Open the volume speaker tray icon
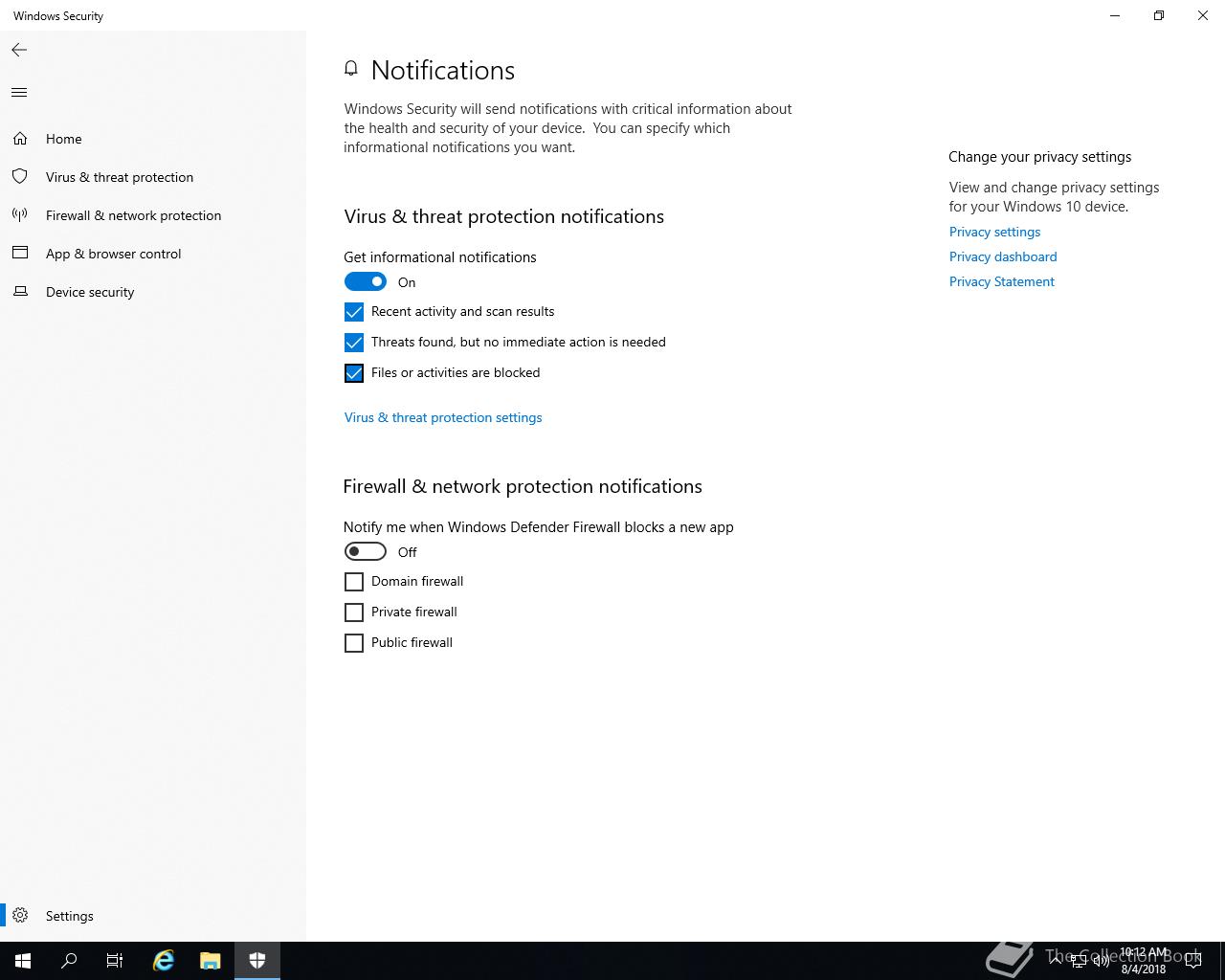This screenshot has width=1225, height=980. (x=1102, y=961)
